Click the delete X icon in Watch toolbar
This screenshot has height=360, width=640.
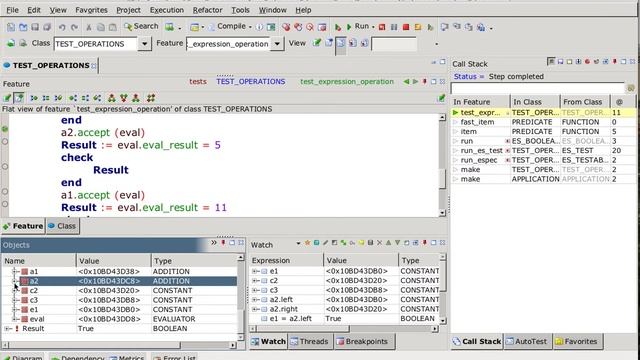[x=379, y=243]
